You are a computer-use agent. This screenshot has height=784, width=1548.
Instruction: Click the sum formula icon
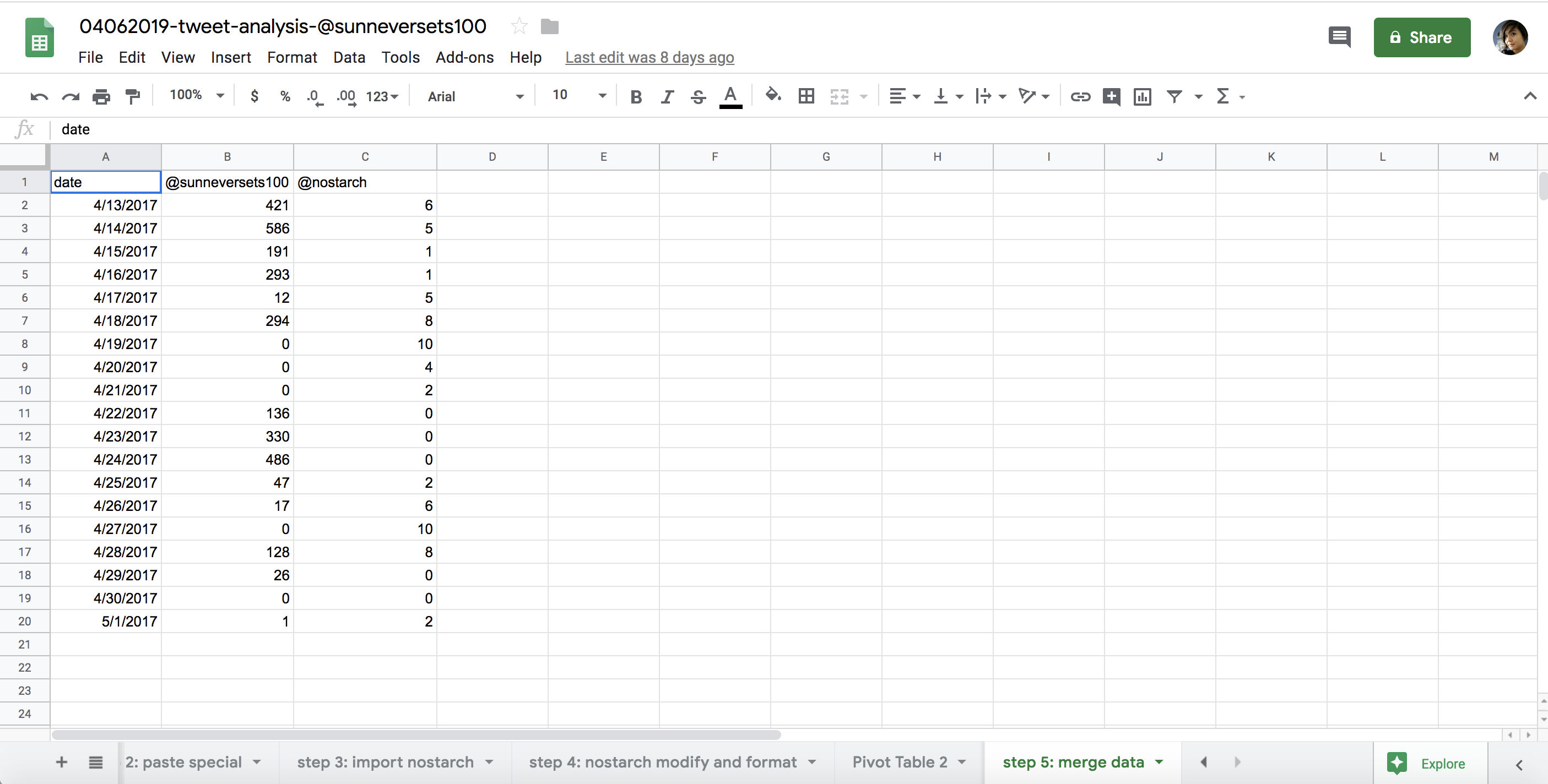[1225, 97]
